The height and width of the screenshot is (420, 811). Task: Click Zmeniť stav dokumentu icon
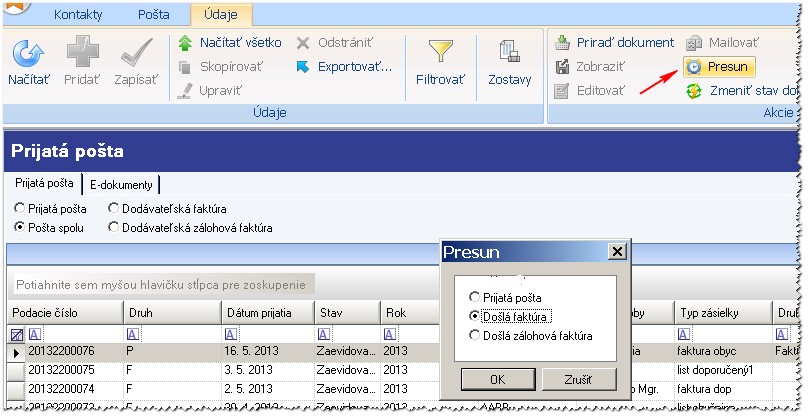(694, 91)
